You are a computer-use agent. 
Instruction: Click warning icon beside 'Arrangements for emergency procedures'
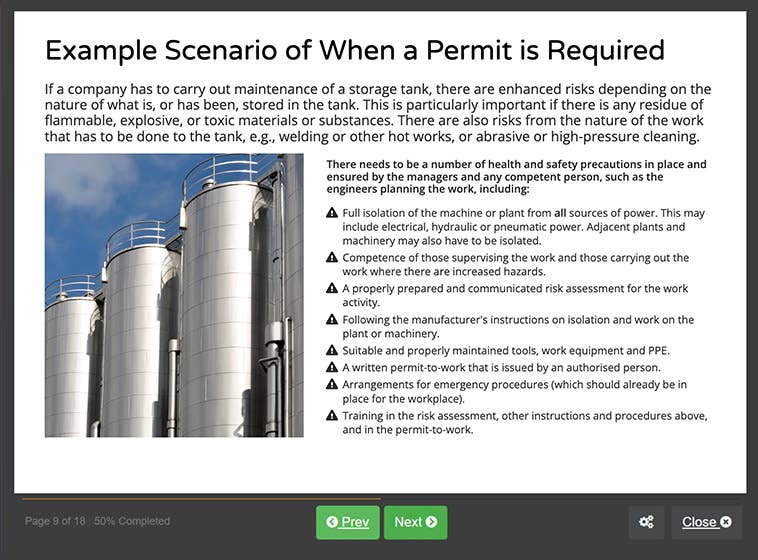(332, 384)
